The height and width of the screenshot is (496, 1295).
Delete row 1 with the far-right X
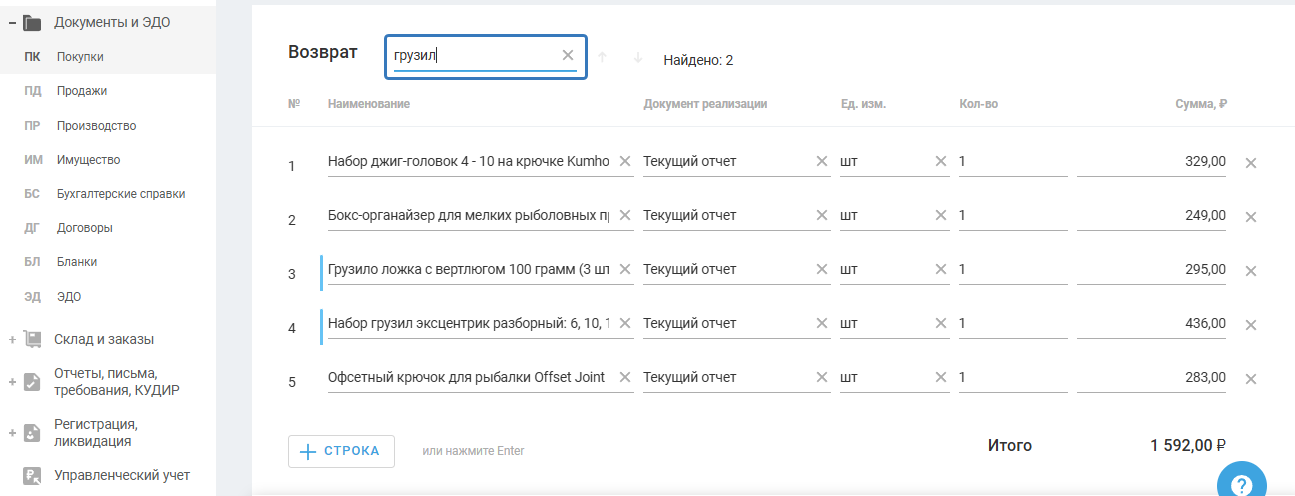[x=1250, y=162]
